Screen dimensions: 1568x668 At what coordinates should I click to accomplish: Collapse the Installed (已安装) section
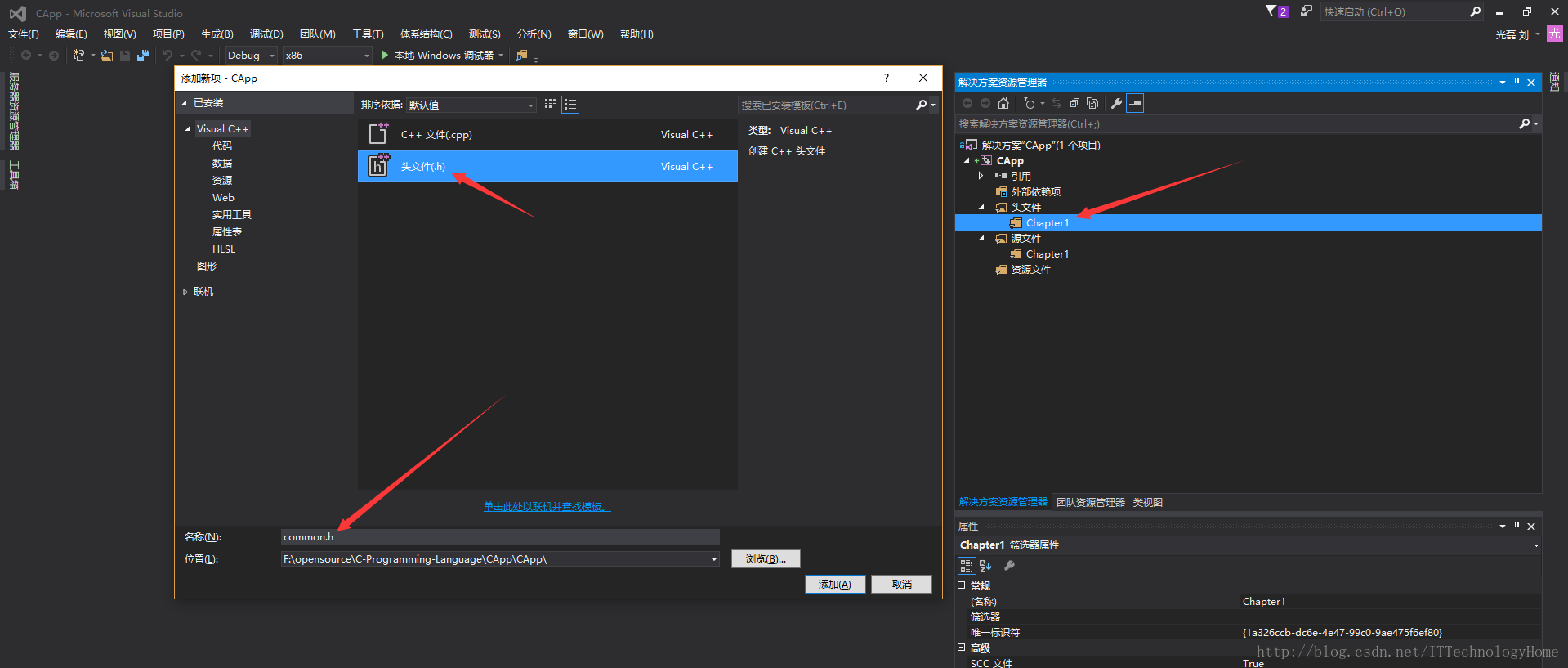(184, 103)
